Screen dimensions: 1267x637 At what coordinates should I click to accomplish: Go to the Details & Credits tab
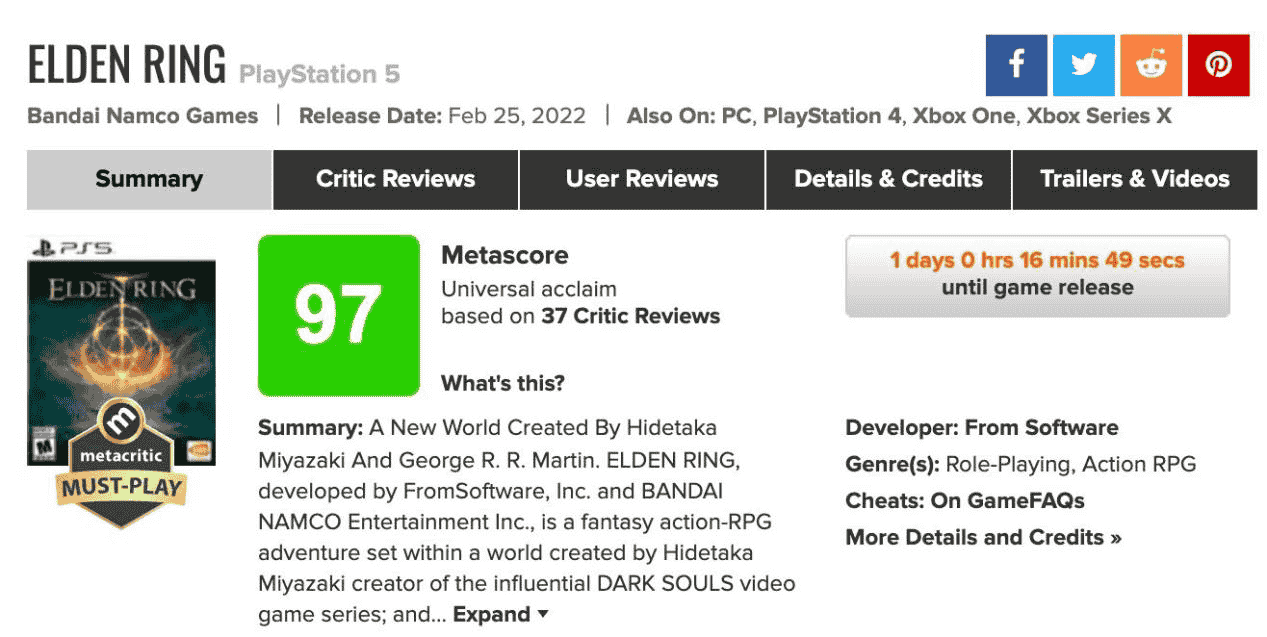point(888,180)
